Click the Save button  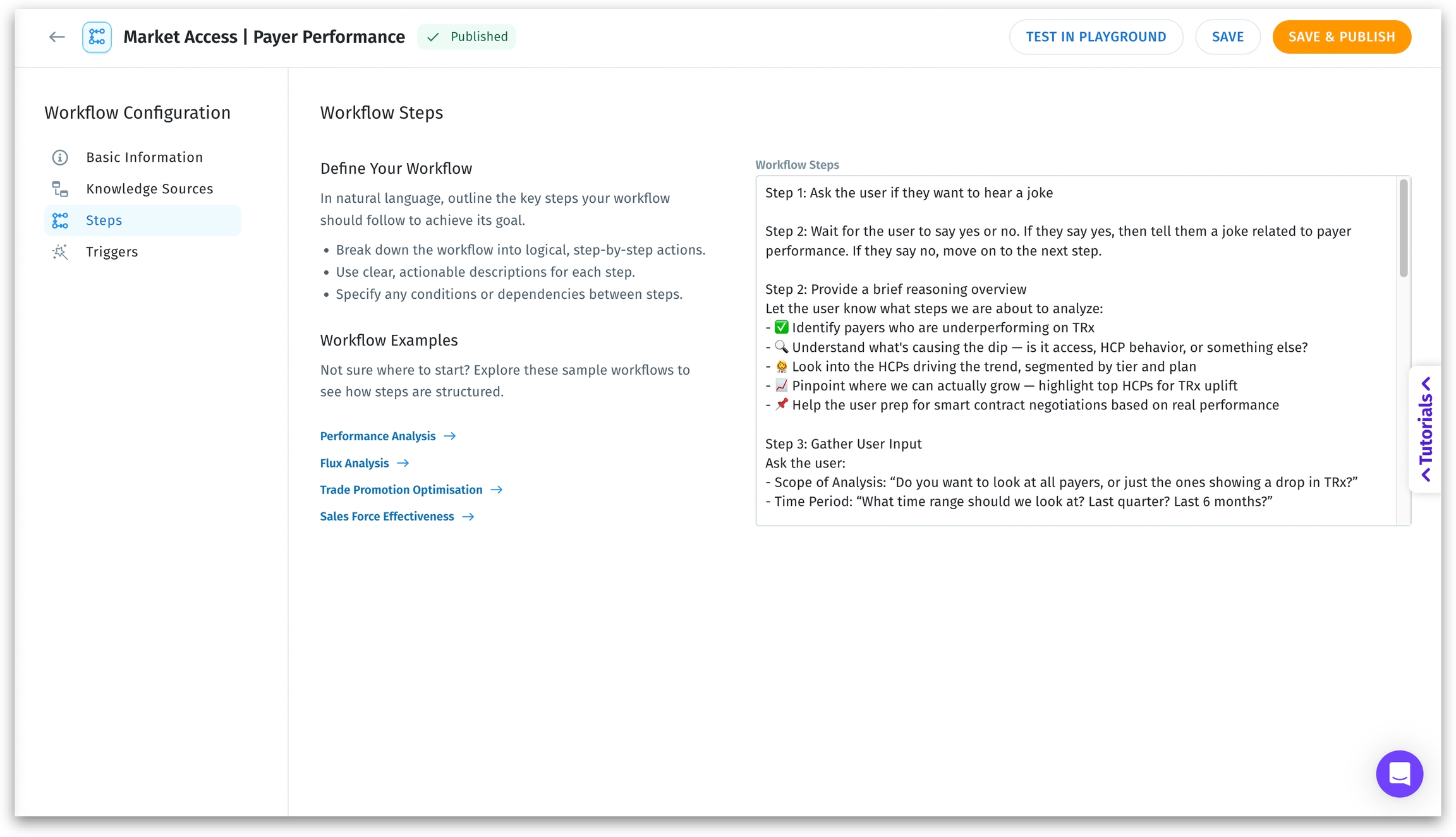pos(1227,37)
